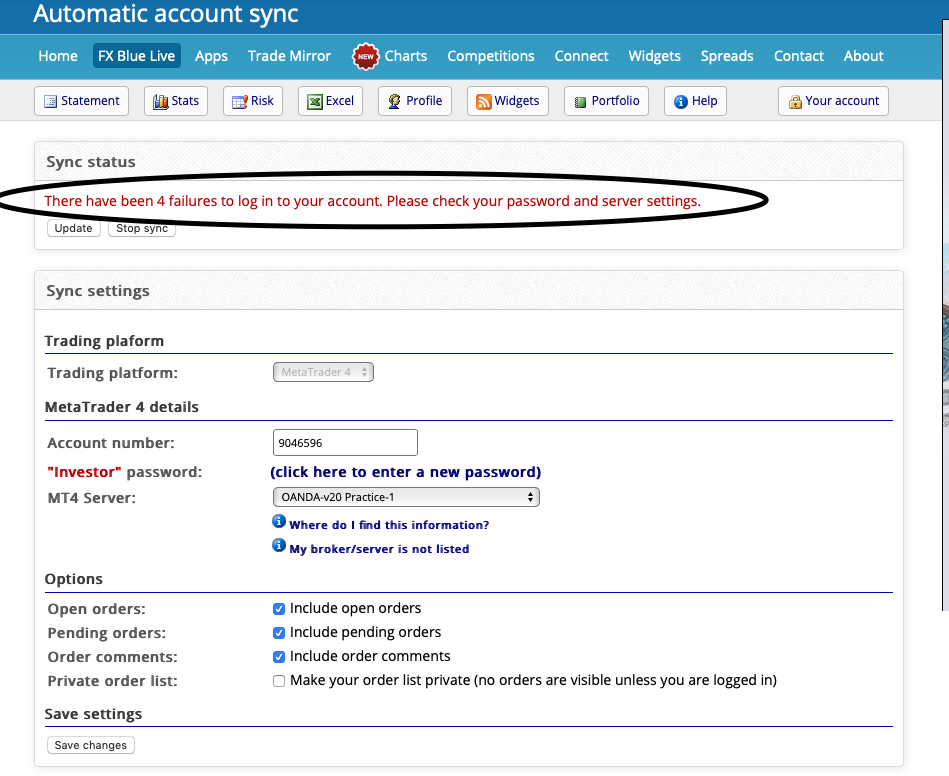This screenshot has width=949, height=776.
Task: Click link to enter a new password
Action: (406, 472)
